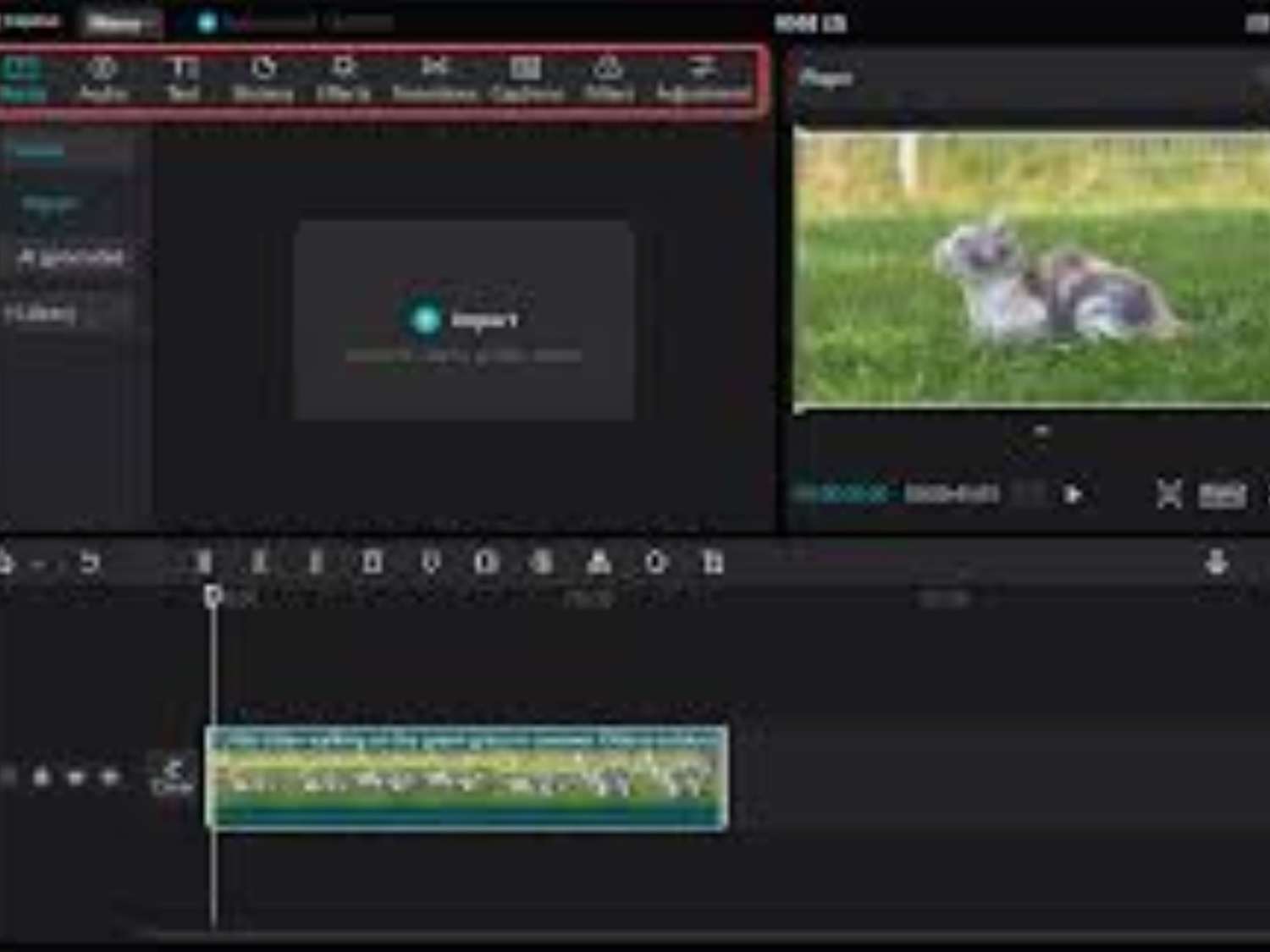Toggle the track lock icon

click(41, 776)
